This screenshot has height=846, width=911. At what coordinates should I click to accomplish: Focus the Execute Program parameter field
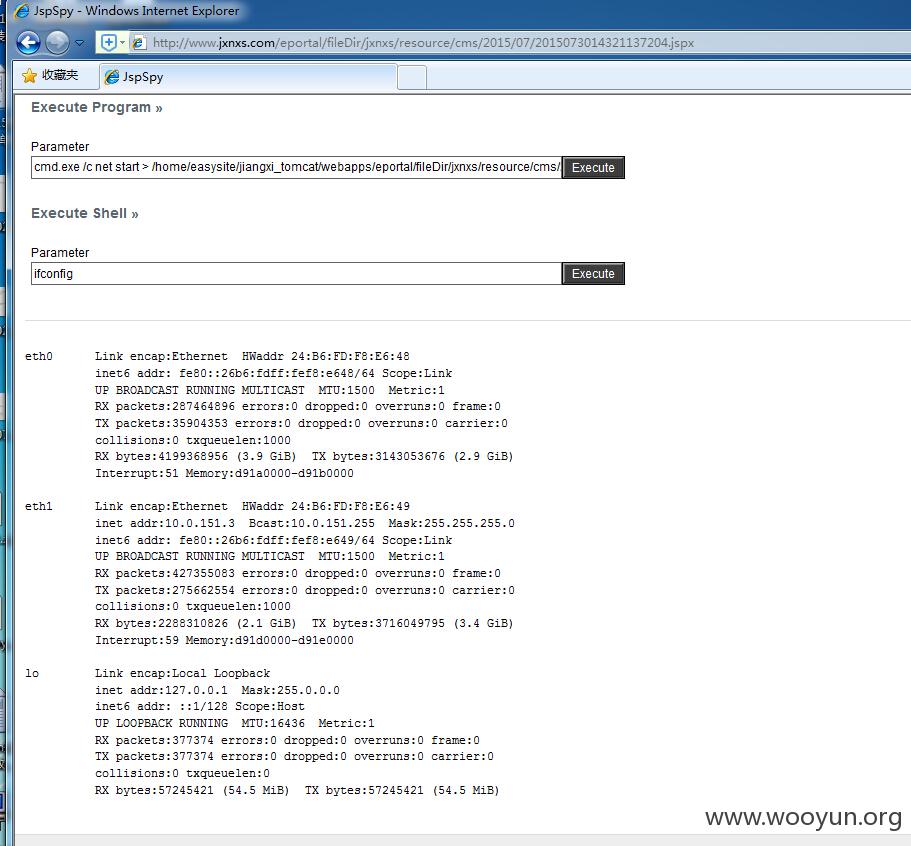click(296, 167)
